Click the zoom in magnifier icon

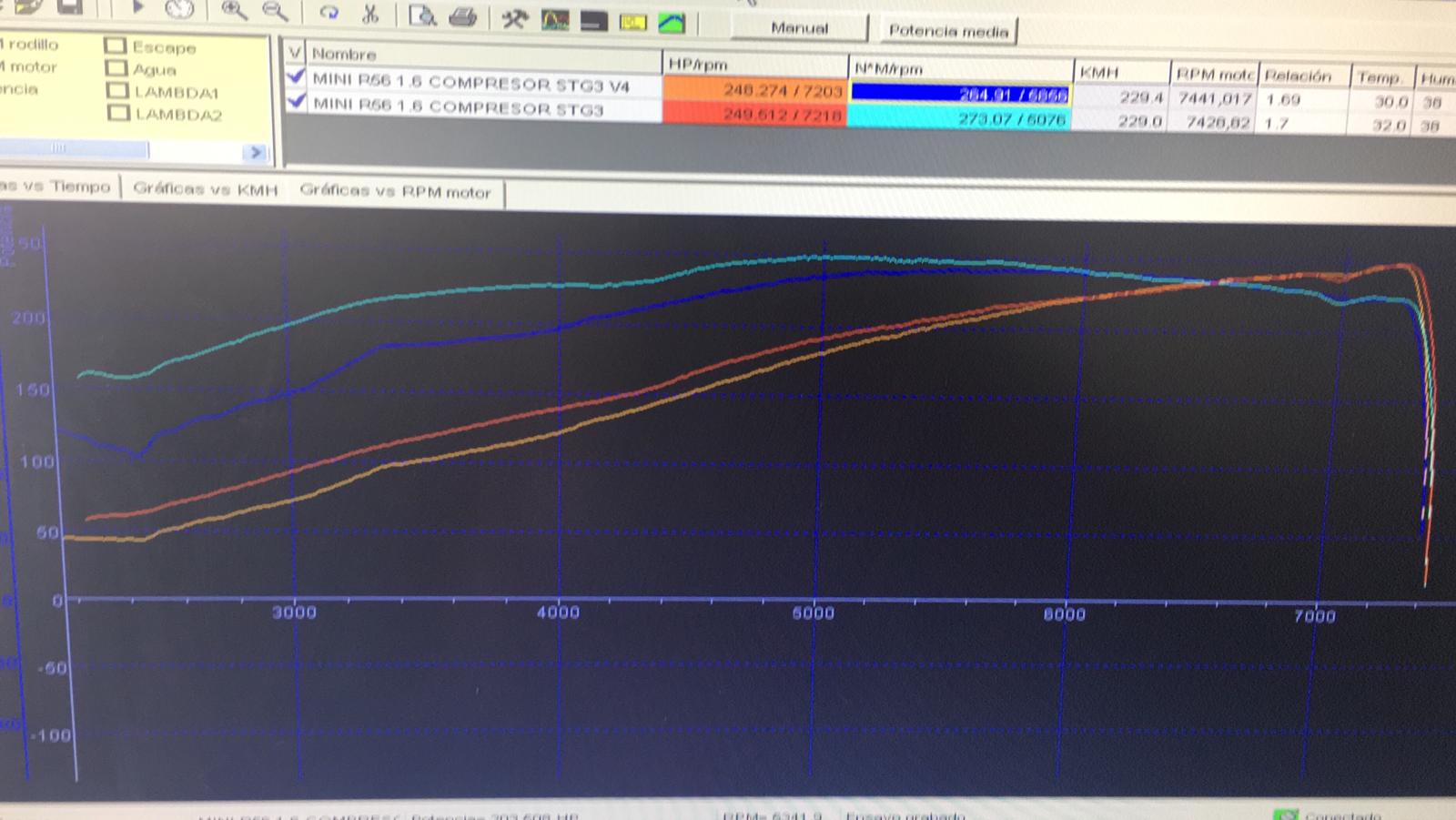[x=234, y=11]
